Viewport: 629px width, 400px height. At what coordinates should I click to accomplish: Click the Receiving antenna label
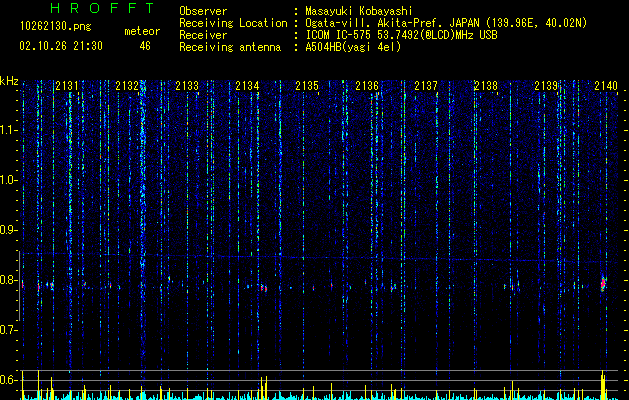tap(230, 47)
